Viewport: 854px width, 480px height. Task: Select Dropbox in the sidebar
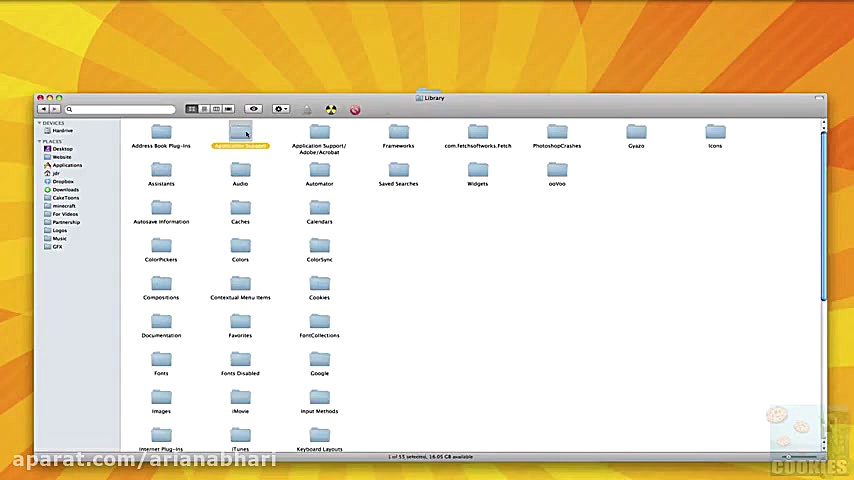(x=62, y=181)
